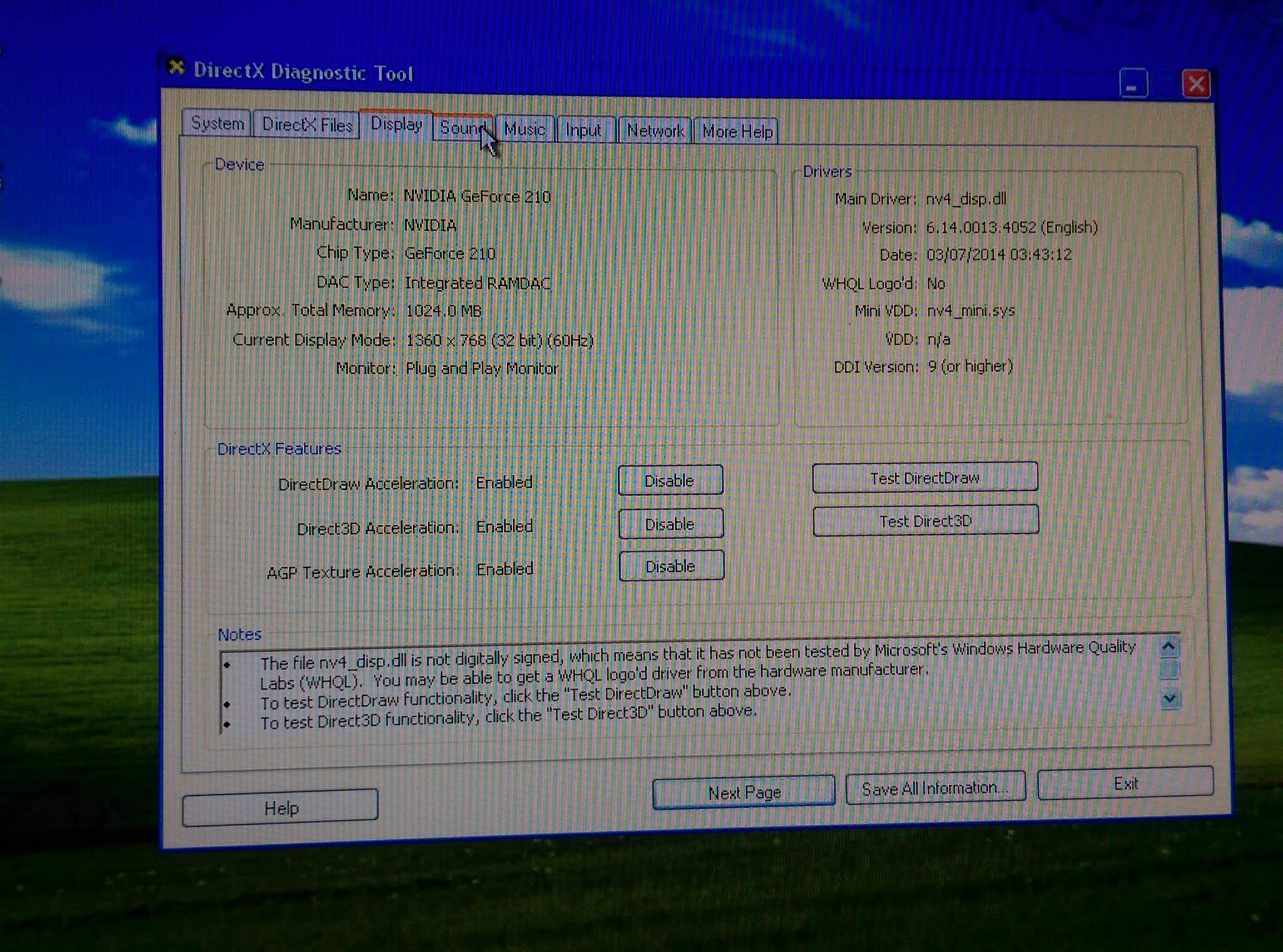
Task: Switch to the Network tab
Action: [x=655, y=131]
